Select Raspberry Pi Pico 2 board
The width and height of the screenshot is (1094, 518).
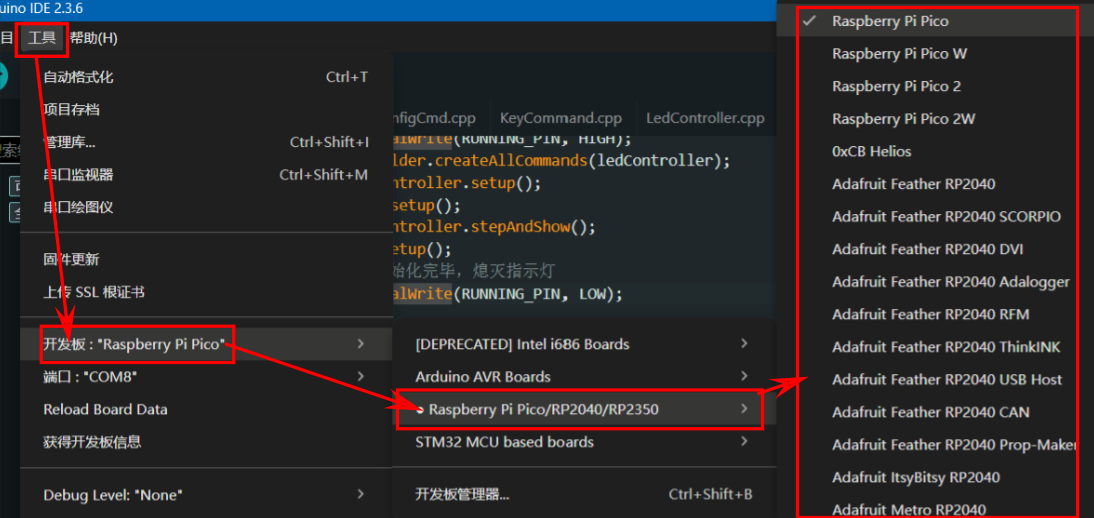click(935, 87)
